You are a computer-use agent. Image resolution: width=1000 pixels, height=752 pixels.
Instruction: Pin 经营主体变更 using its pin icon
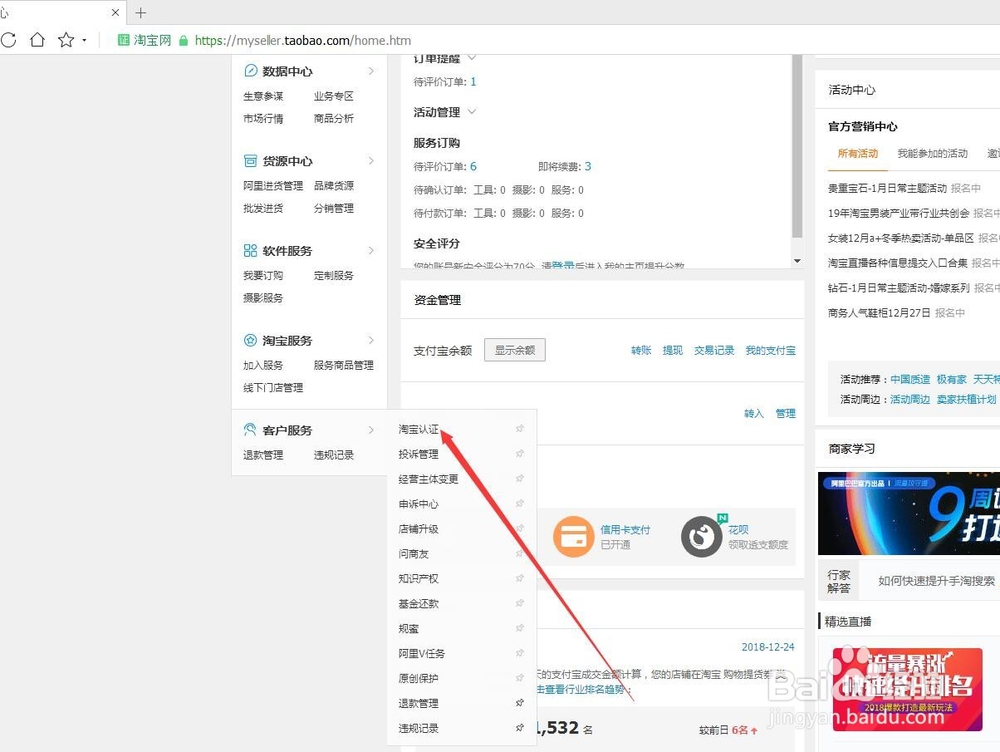pos(520,478)
